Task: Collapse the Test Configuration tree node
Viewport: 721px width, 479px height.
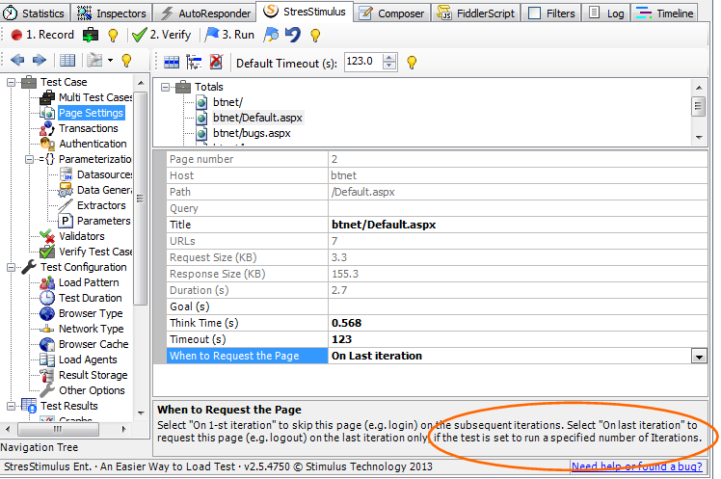Action: [11, 268]
